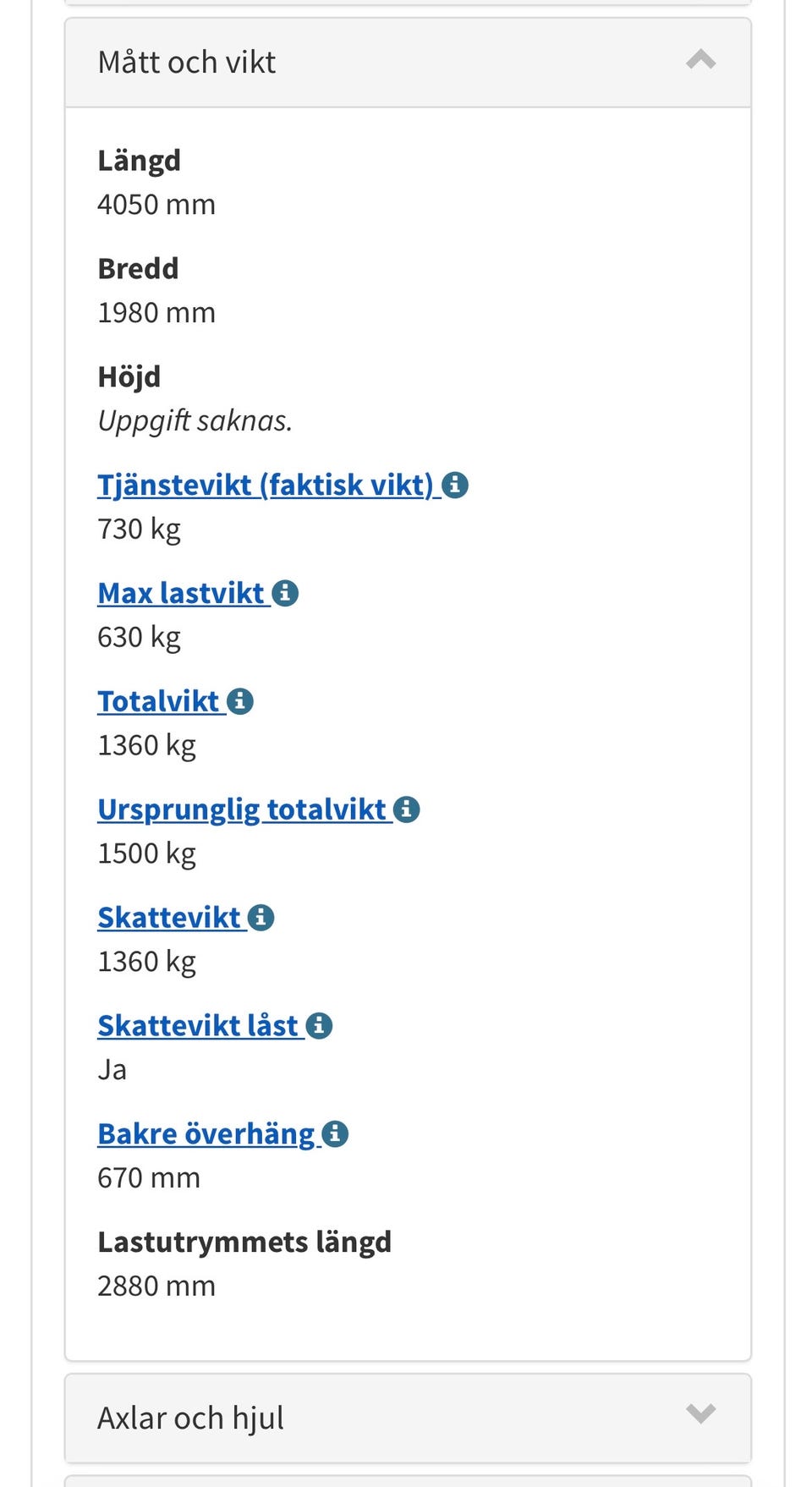Click the Totalvikt link
Screen dimensions: 812x1487
point(158,702)
